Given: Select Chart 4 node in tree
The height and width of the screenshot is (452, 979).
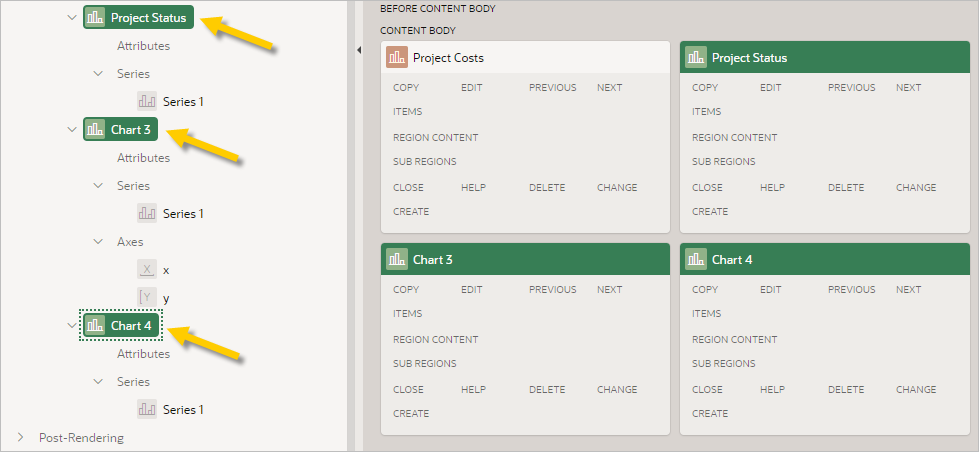Looking at the screenshot, I should [x=121, y=325].
